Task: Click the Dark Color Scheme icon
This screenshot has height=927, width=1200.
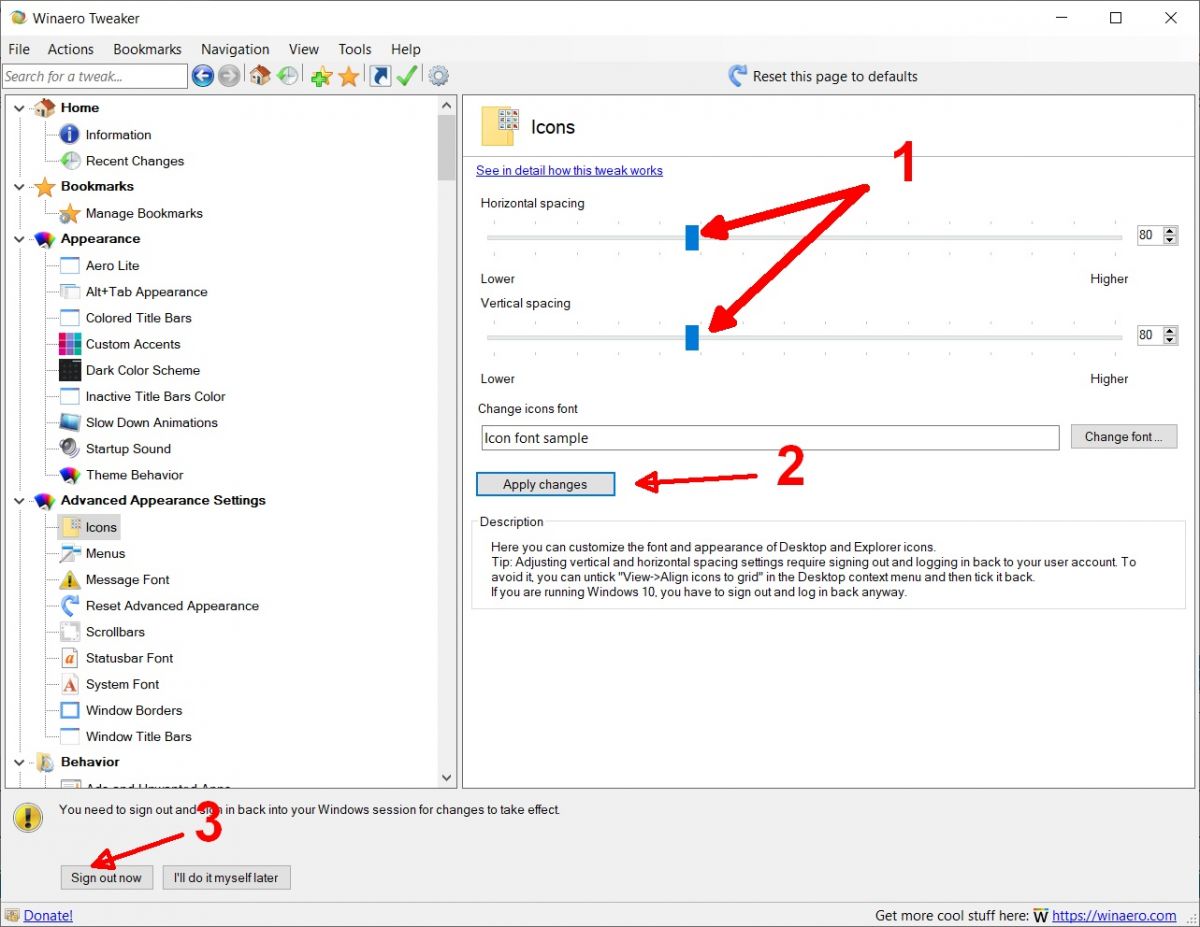Action: 69,370
